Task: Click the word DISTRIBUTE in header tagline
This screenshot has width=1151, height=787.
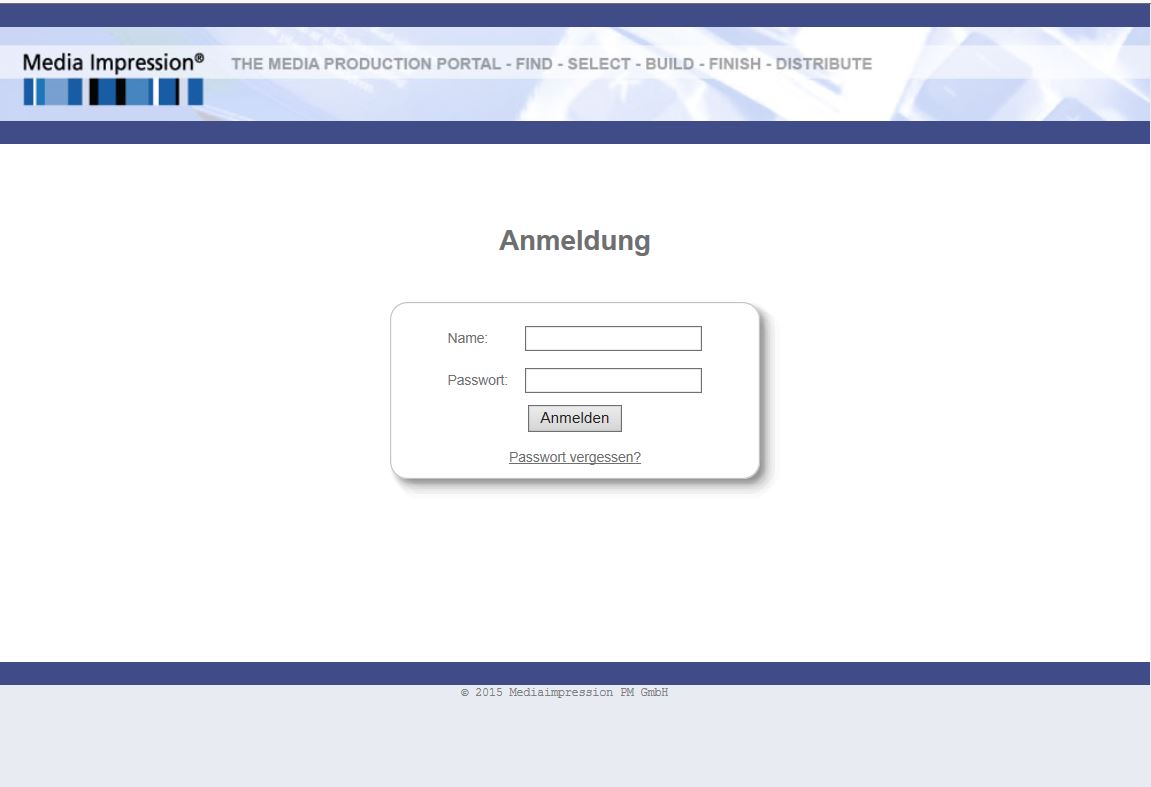Action: [824, 64]
